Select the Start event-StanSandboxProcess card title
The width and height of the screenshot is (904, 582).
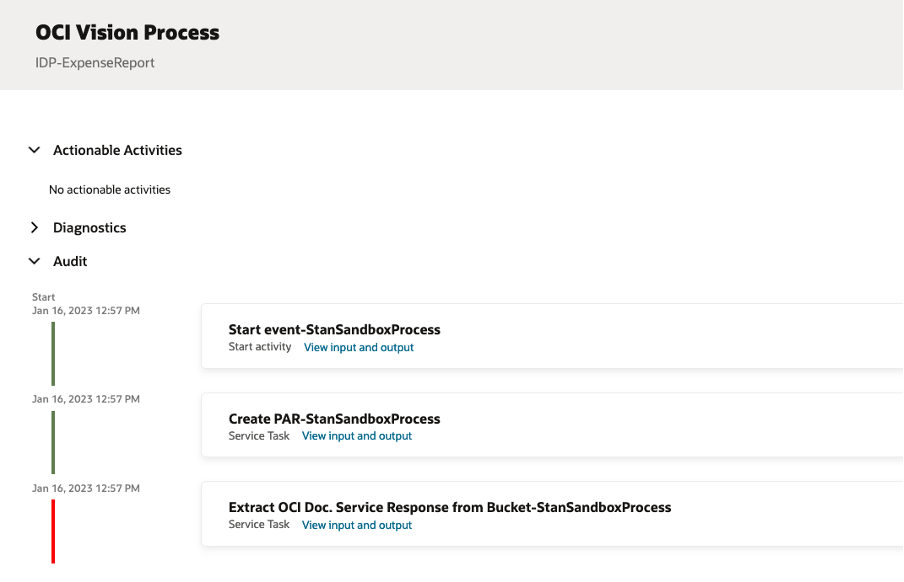334,329
